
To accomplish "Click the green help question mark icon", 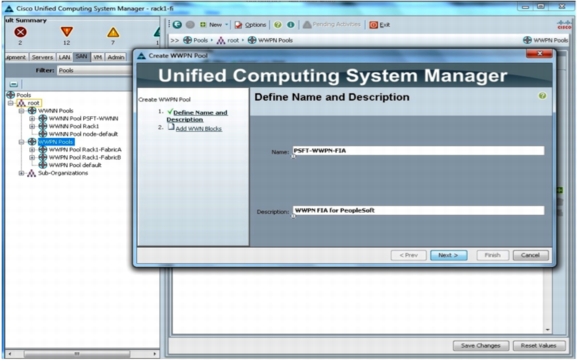I will point(278,25).
